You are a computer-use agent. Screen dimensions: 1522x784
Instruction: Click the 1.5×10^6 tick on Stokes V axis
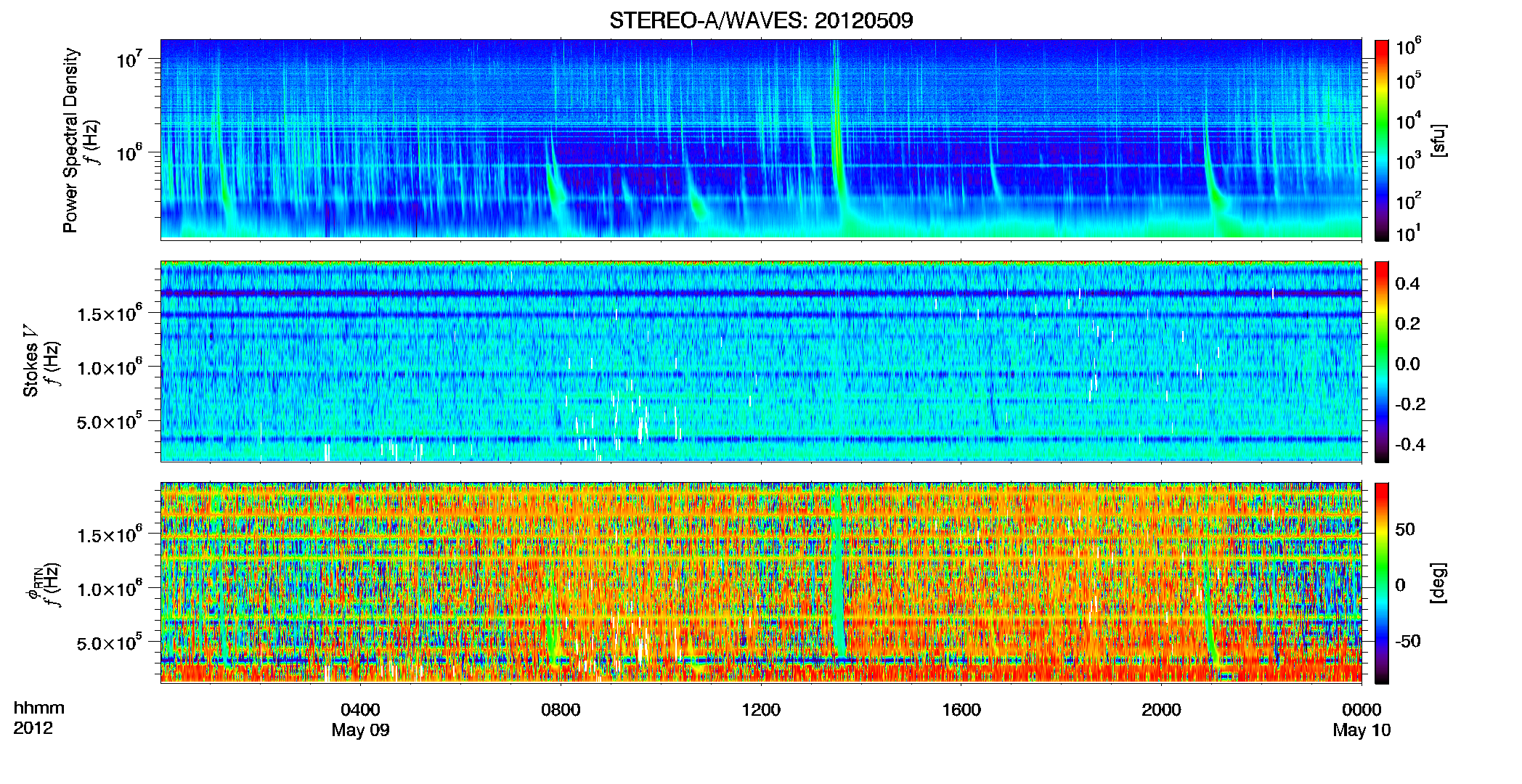point(110,314)
